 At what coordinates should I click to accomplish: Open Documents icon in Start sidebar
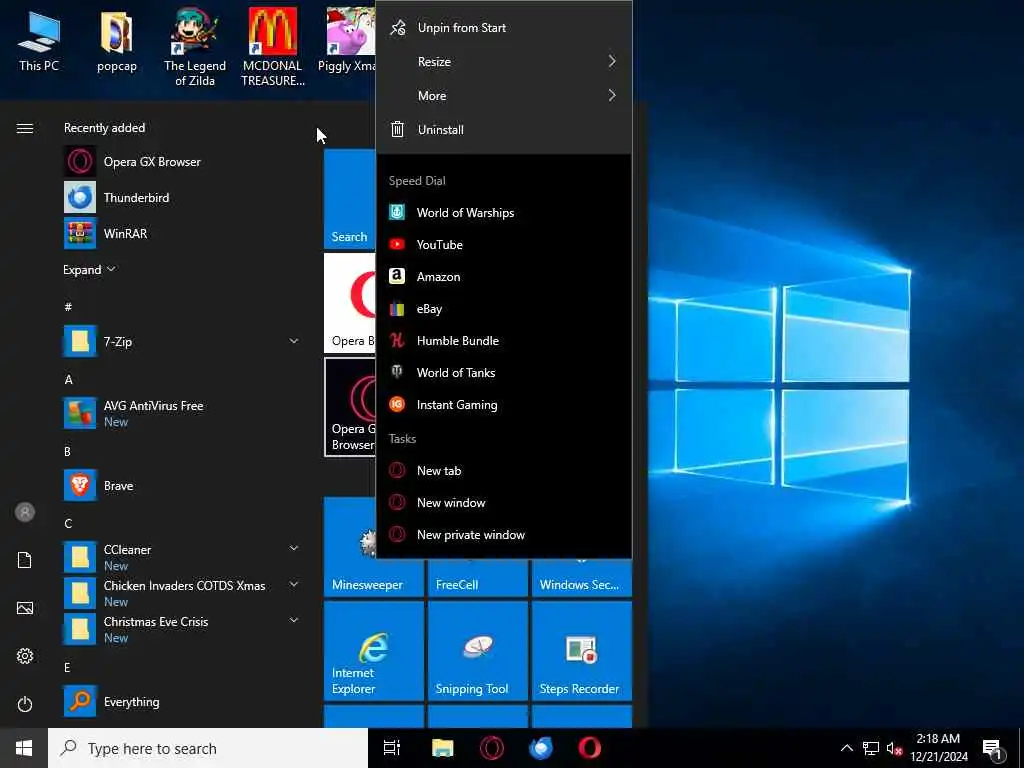[25, 560]
